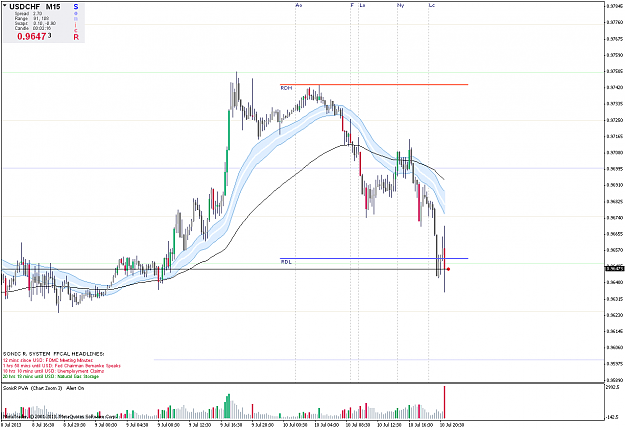
Task: Click the red 0.9647 price readout
Action: (x=31, y=37)
